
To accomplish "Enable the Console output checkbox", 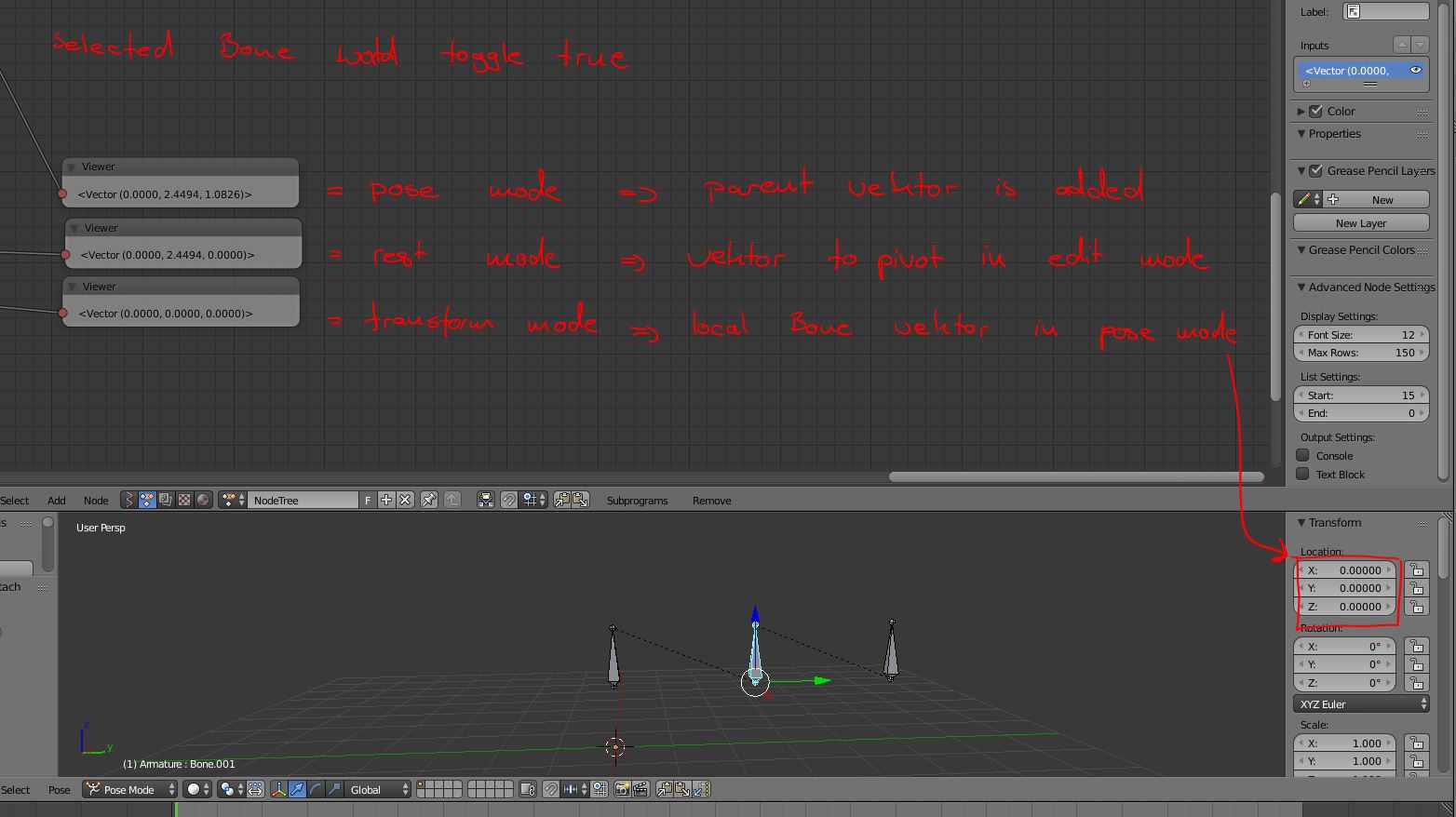I will pyautogui.click(x=1303, y=456).
